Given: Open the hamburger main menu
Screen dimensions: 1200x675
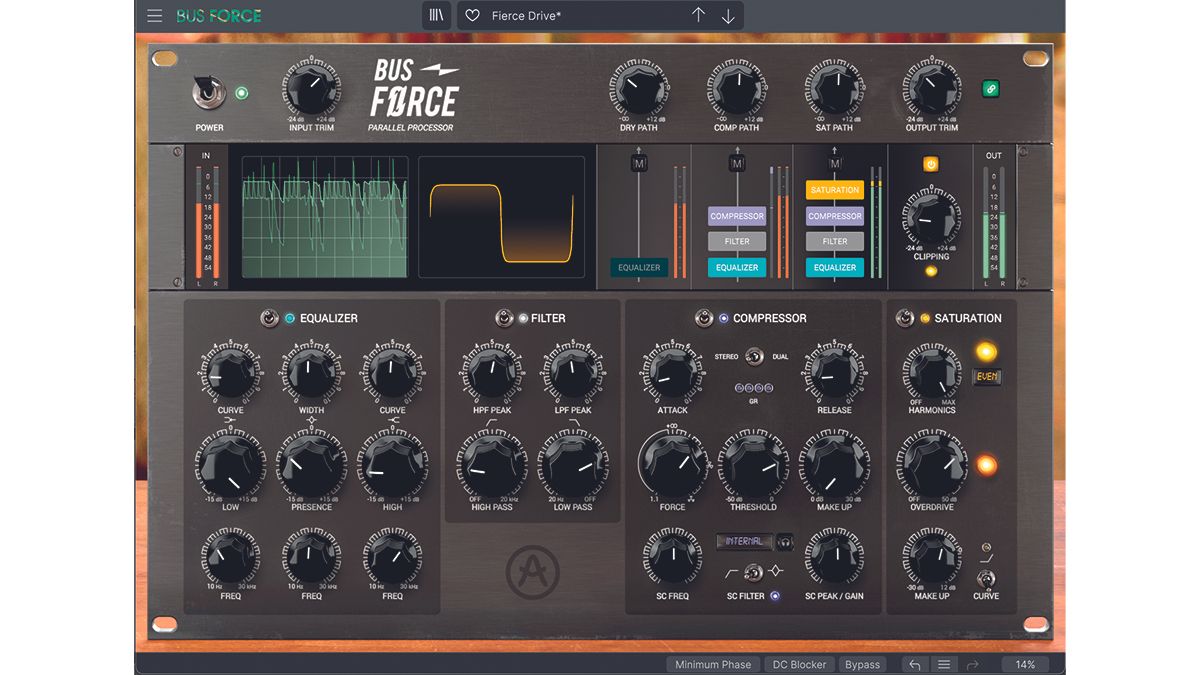Looking at the screenshot, I should [x=154, y=15].
